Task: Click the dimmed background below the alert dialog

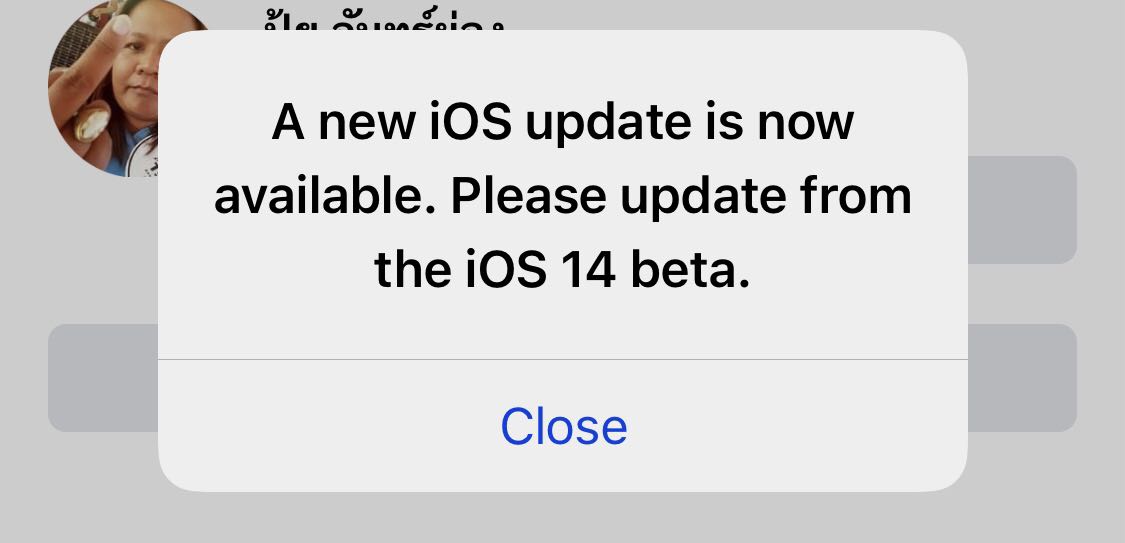Action: click(562, 518)
